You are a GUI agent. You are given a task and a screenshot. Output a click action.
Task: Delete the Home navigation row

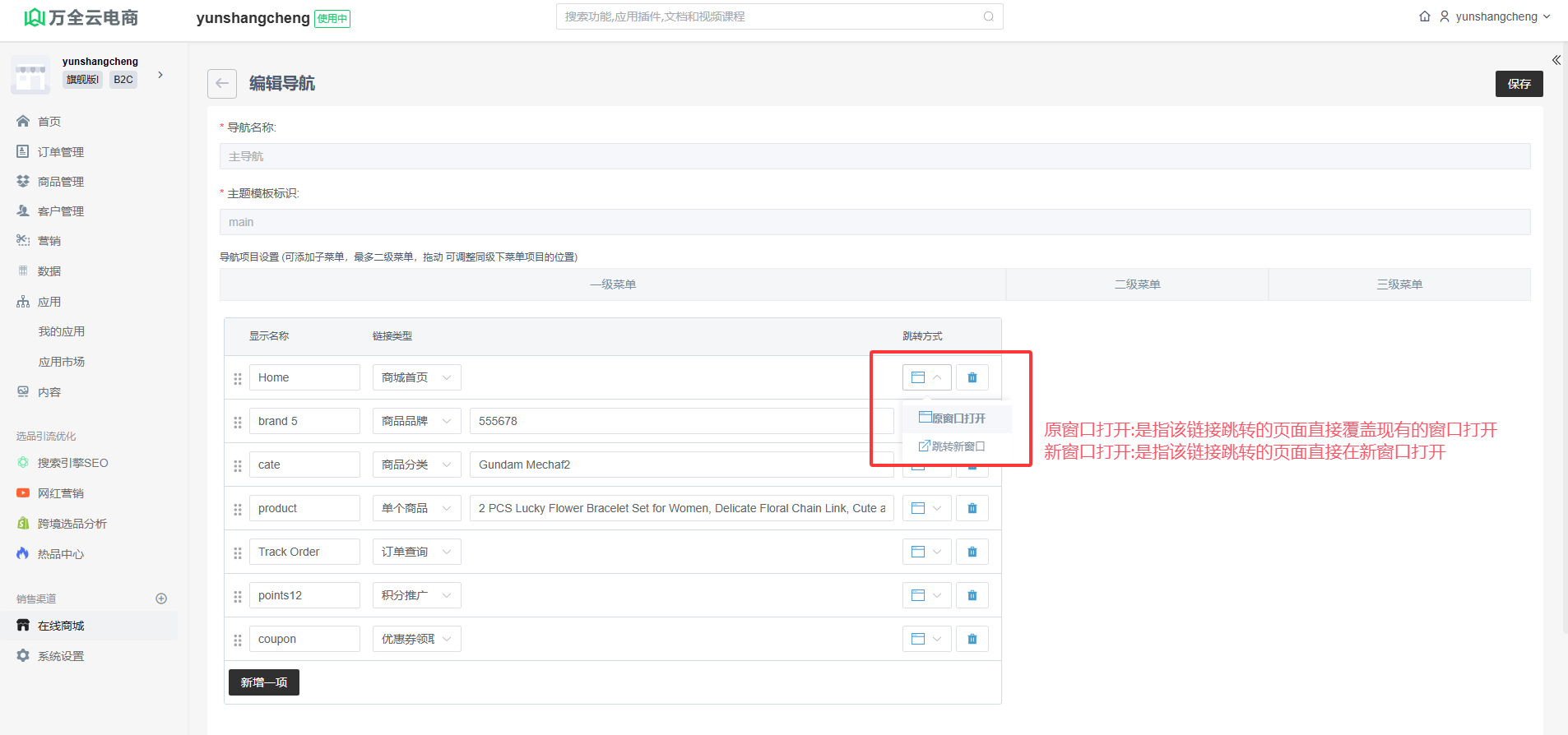pyautogui.click(x=972, y=377)
